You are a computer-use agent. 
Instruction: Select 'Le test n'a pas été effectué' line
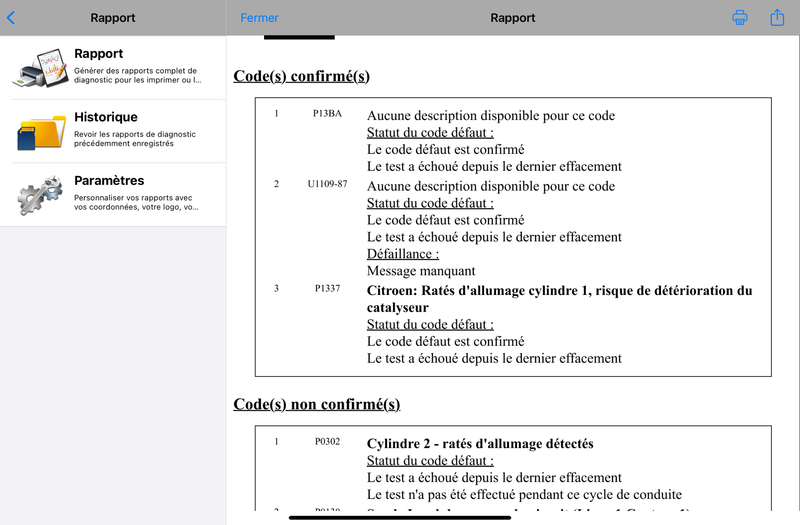click(x=524, y=494)
